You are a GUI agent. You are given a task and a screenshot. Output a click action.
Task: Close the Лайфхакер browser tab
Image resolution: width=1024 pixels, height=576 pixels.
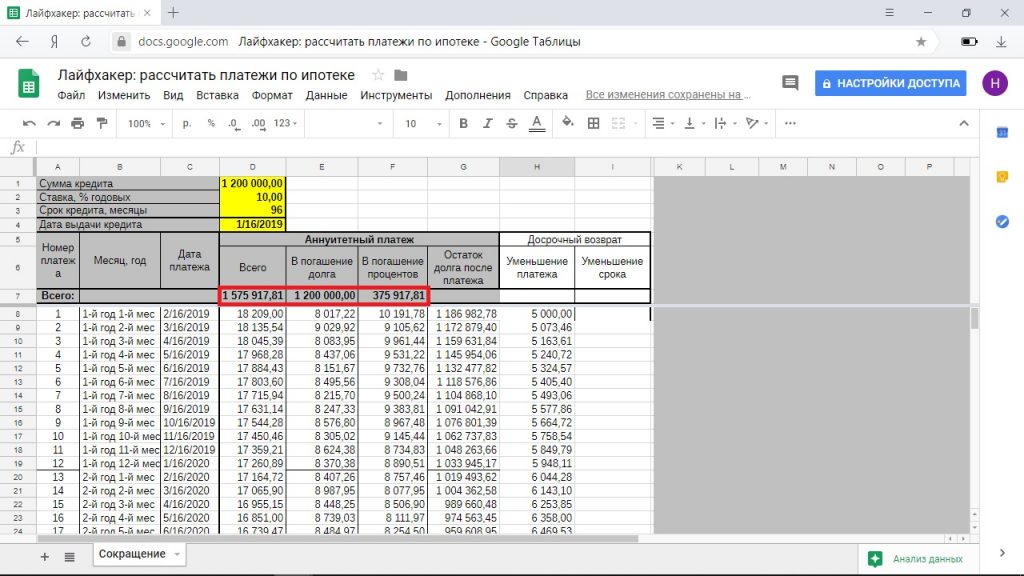pyautogui.click(x=147, y=12)
